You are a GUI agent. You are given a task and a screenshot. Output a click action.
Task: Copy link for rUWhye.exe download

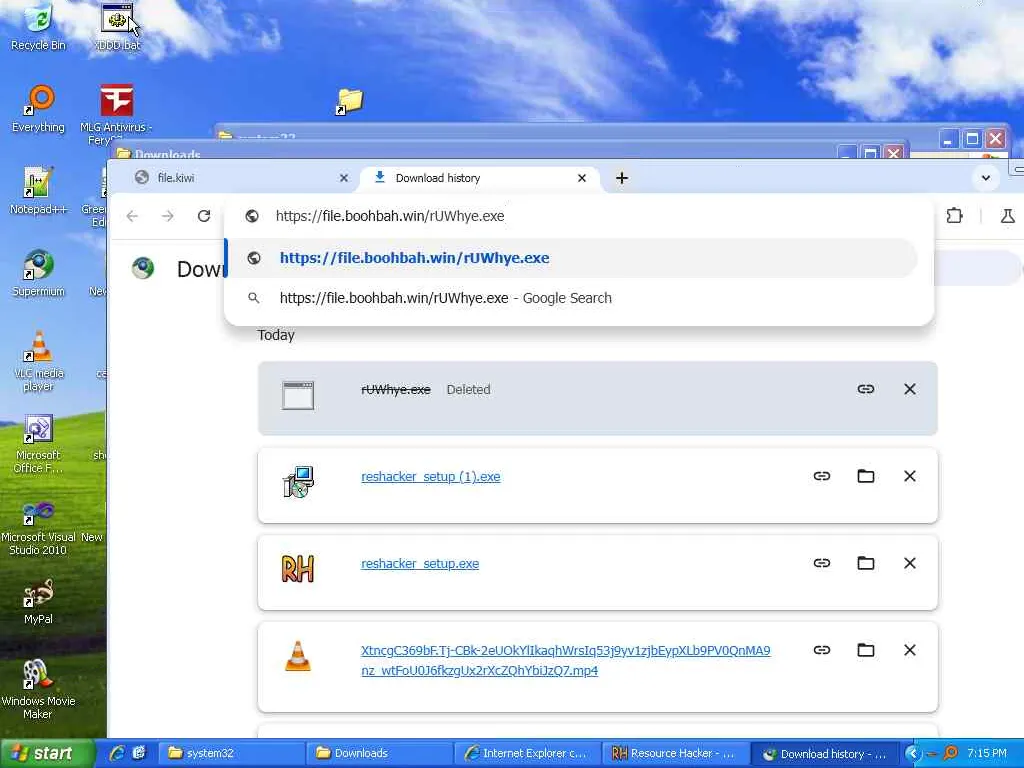[x=865, y=389]
